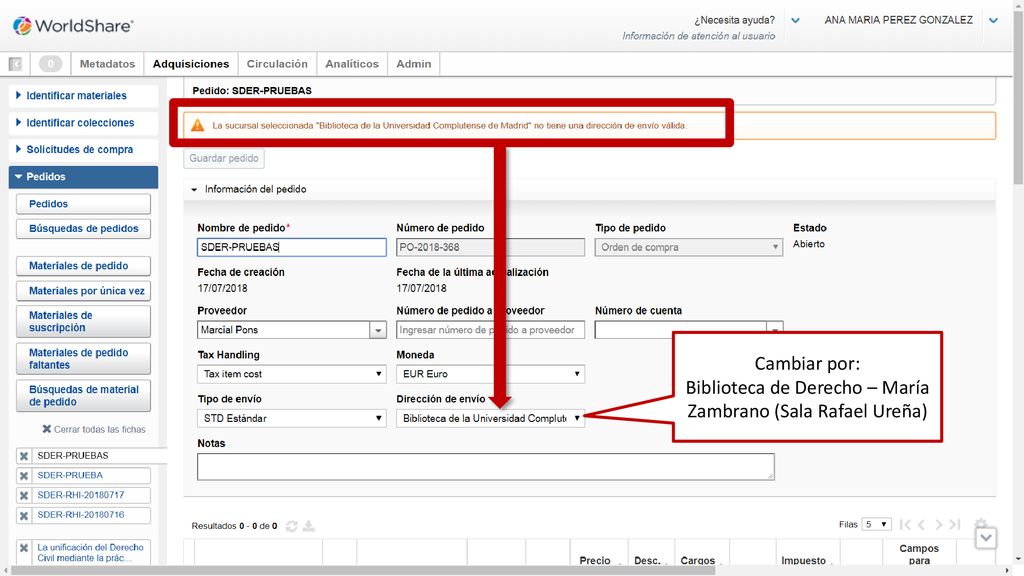Screen dimensions: 1024x576
Task: Open the Dirección de envío dropdown
Action: [490, 419]
